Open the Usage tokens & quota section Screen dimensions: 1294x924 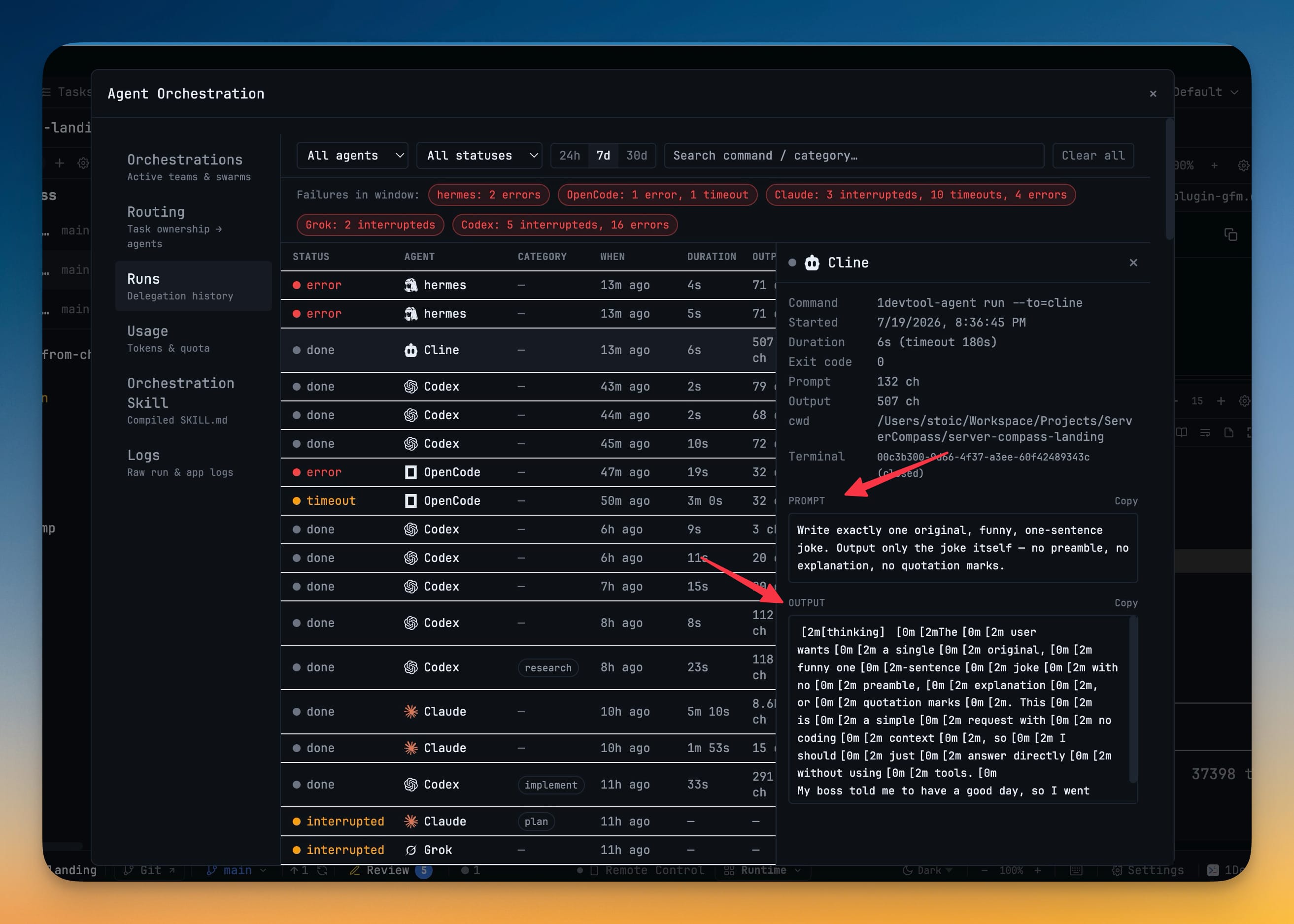pos(193,338)
